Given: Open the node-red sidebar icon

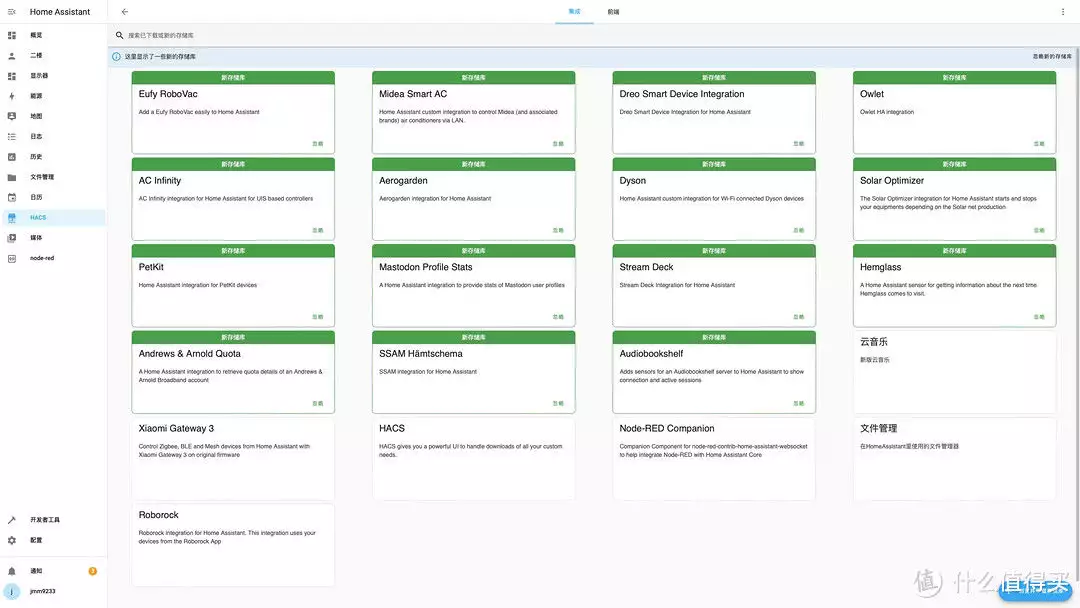Looking at the screenshot, I should click(12, 258).
